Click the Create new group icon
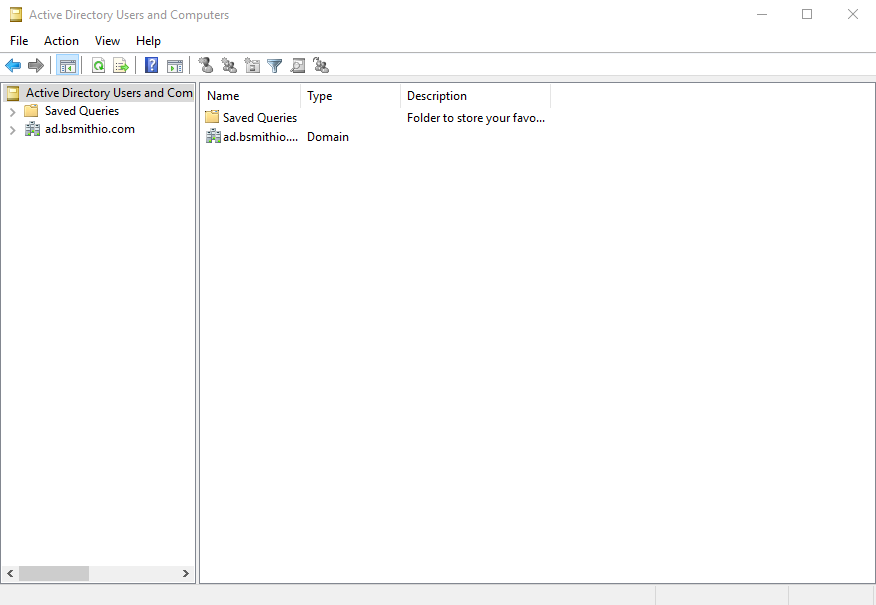876x605 pixels. pos(229,65)
